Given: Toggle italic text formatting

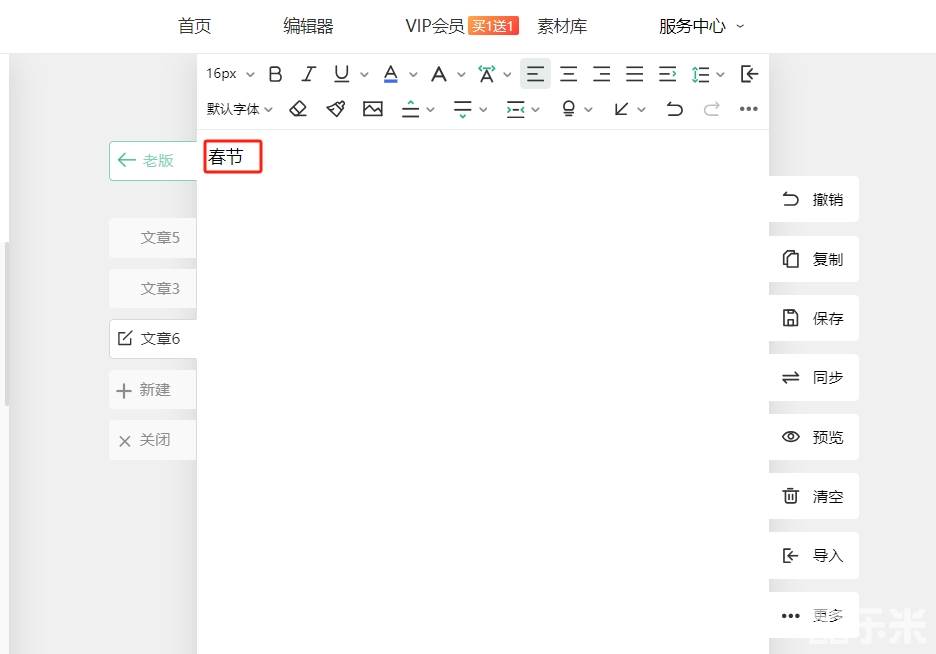Looking at the screenshot, I should coord(309,74).
